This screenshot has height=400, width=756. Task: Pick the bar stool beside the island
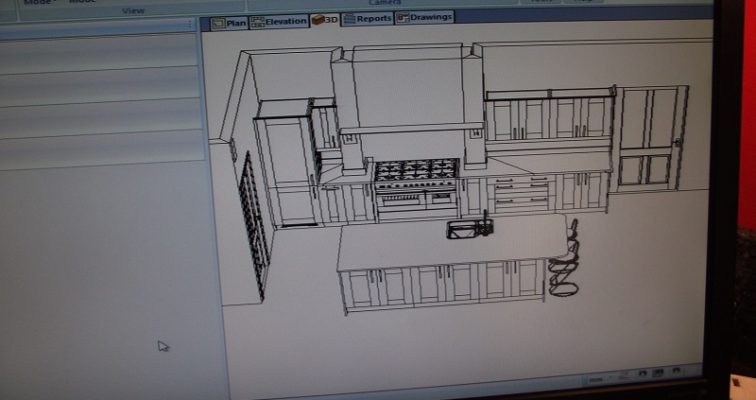tap(564, 259)
